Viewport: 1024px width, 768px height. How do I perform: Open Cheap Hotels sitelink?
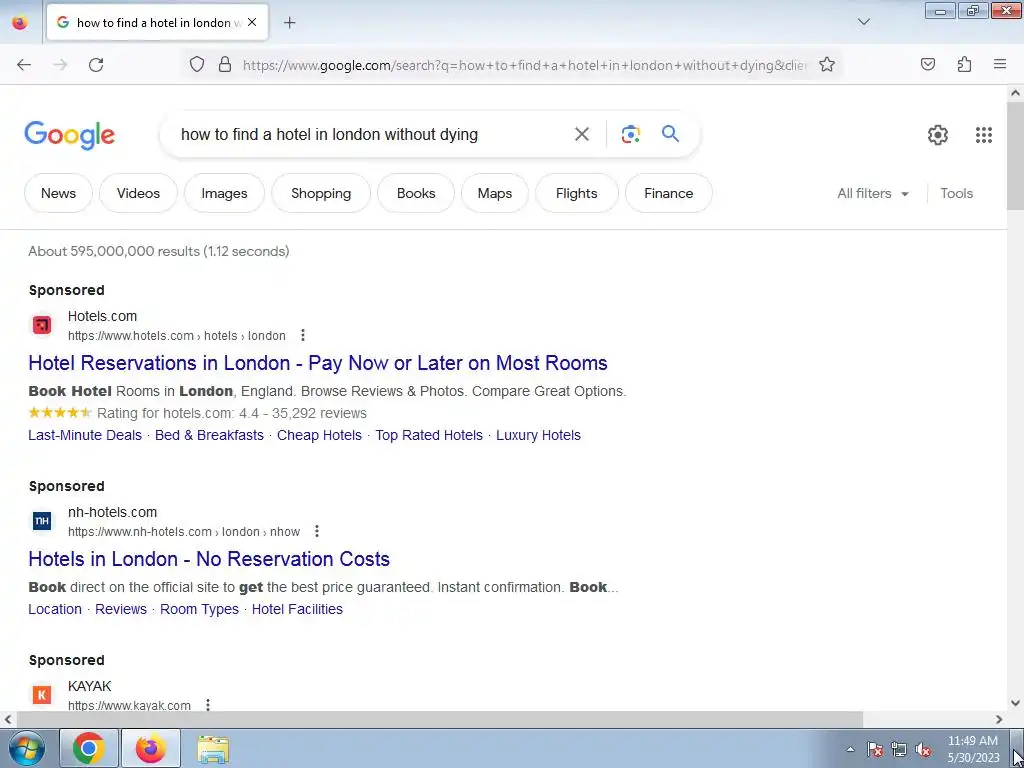point(319,436)
